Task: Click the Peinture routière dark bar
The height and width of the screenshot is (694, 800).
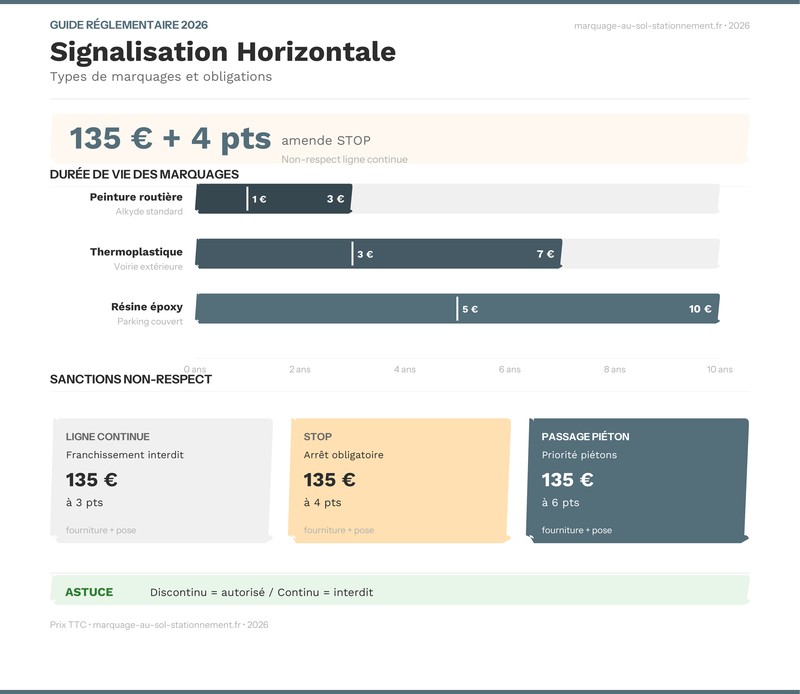Action: (x=290, y=199)
